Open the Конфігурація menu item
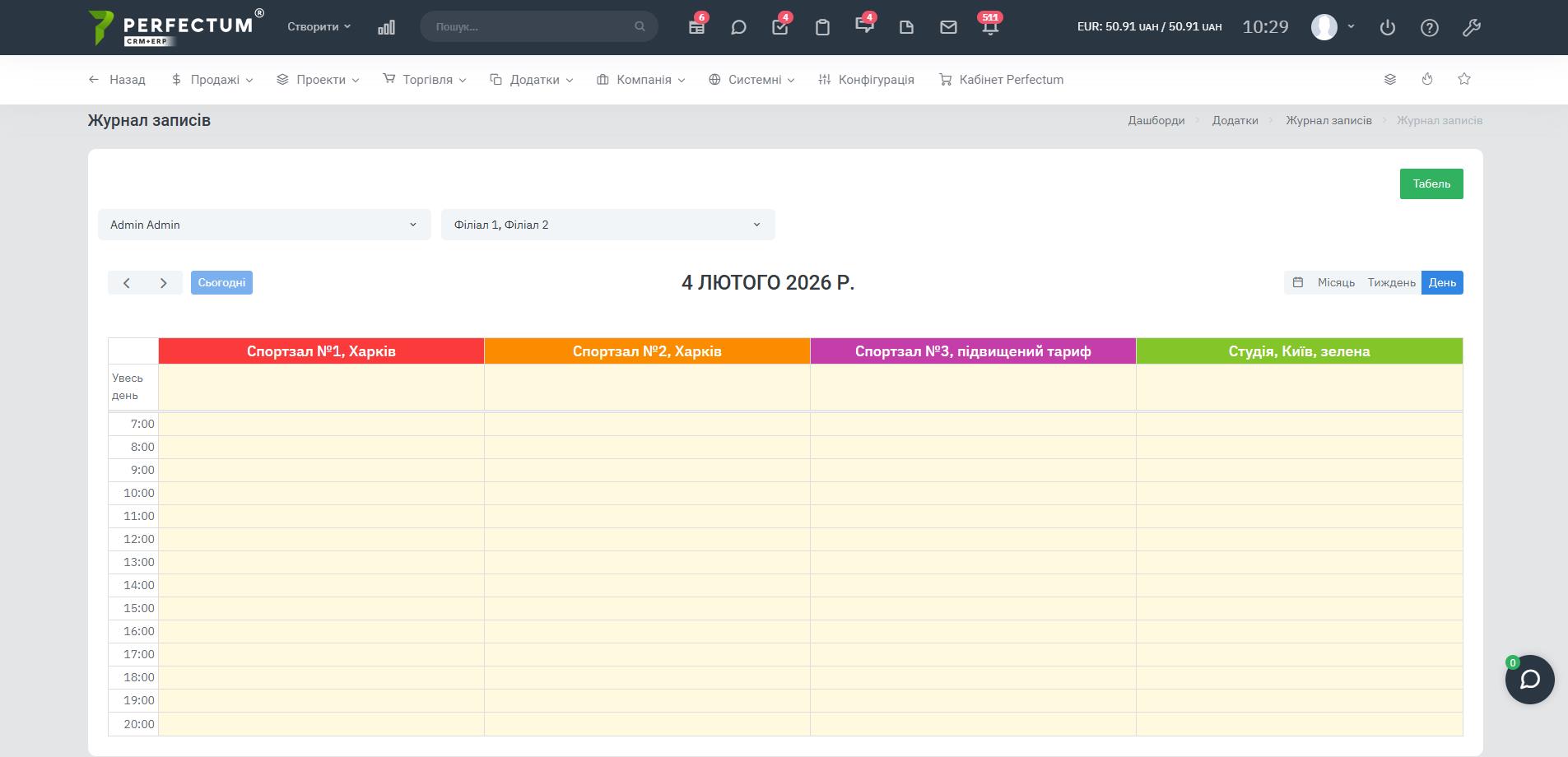The width and height of the screenshot is (1568, 757). click(x=866, y=80)
